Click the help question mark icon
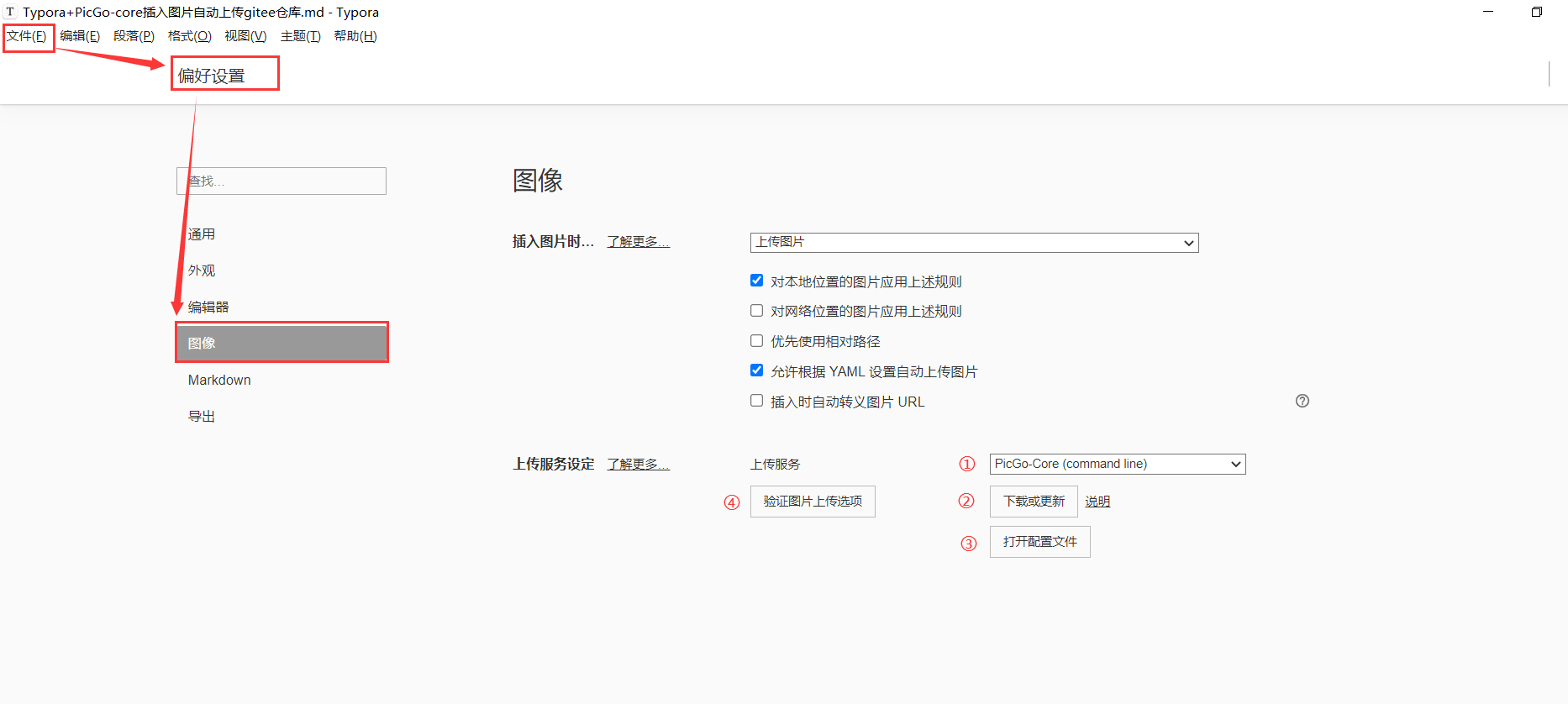Screen dimensions: 1568x704 point(1302,401)
